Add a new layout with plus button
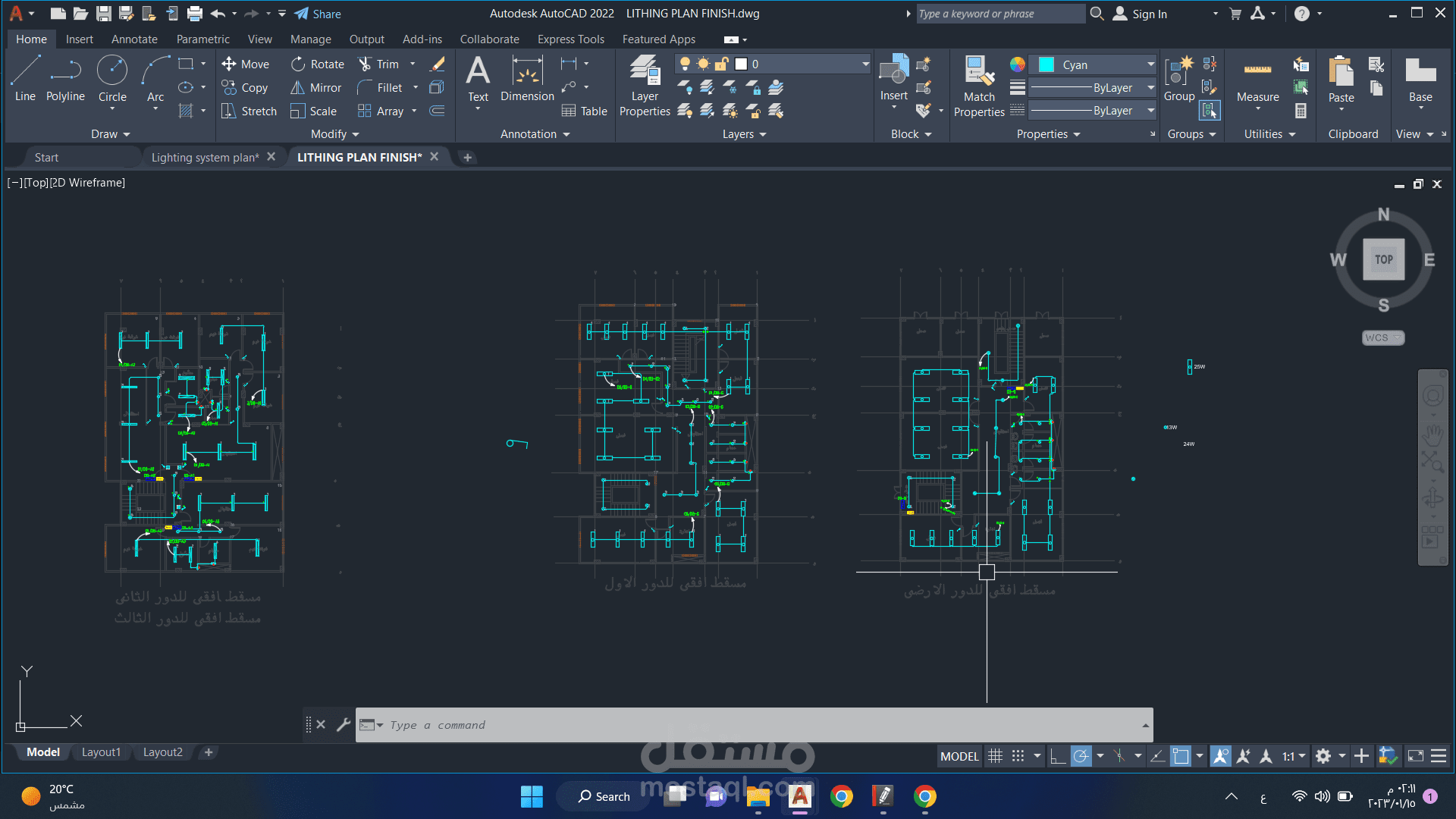The width and height of the screenshot is (1456, 819). 209,752
